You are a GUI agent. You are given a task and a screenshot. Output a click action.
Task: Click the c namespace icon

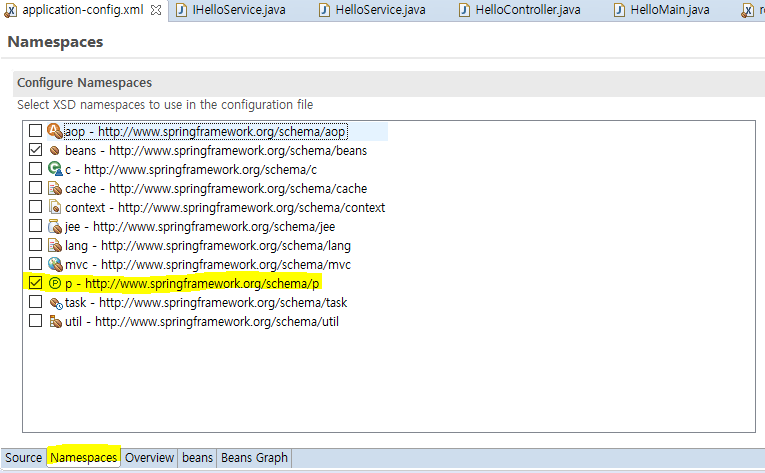(x=55, y=169)
